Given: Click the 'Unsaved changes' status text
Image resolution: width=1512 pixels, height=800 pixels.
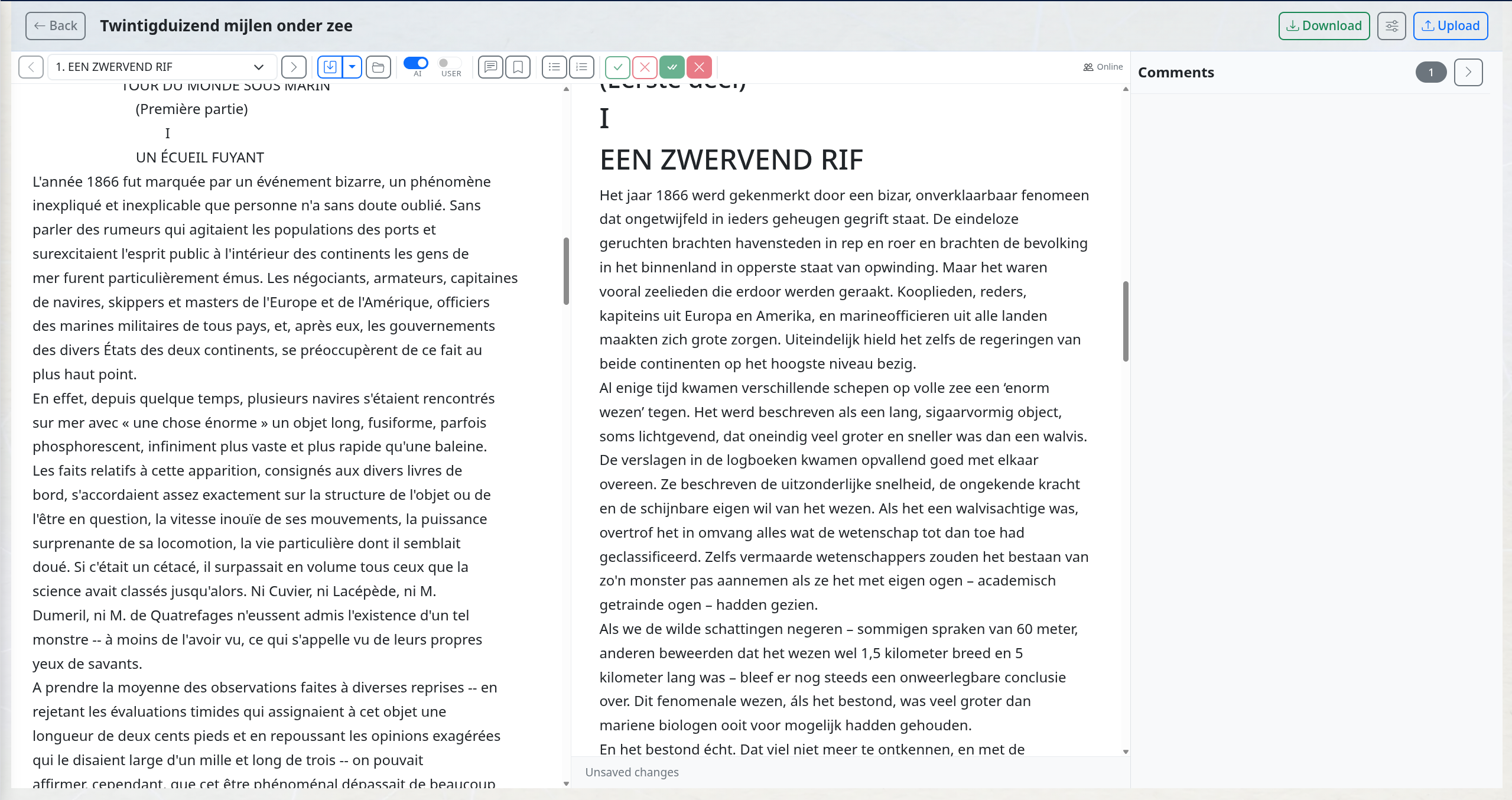Looking at the screenshot, I should tap(632, 772).
